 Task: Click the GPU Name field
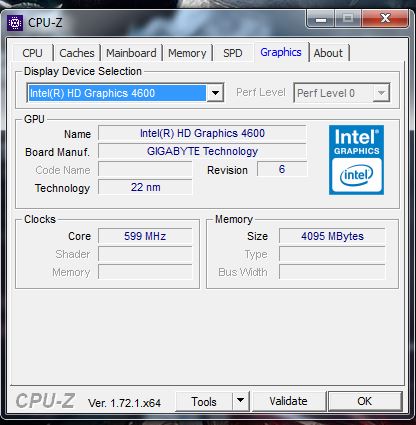point(202,133)
